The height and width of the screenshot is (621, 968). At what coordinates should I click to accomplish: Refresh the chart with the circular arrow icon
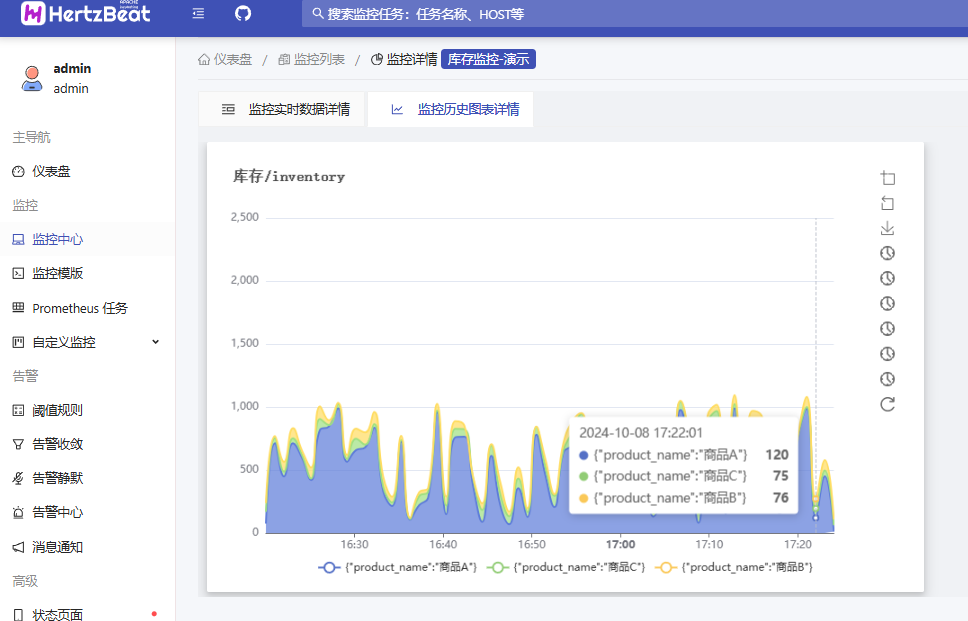click(887, 404)
